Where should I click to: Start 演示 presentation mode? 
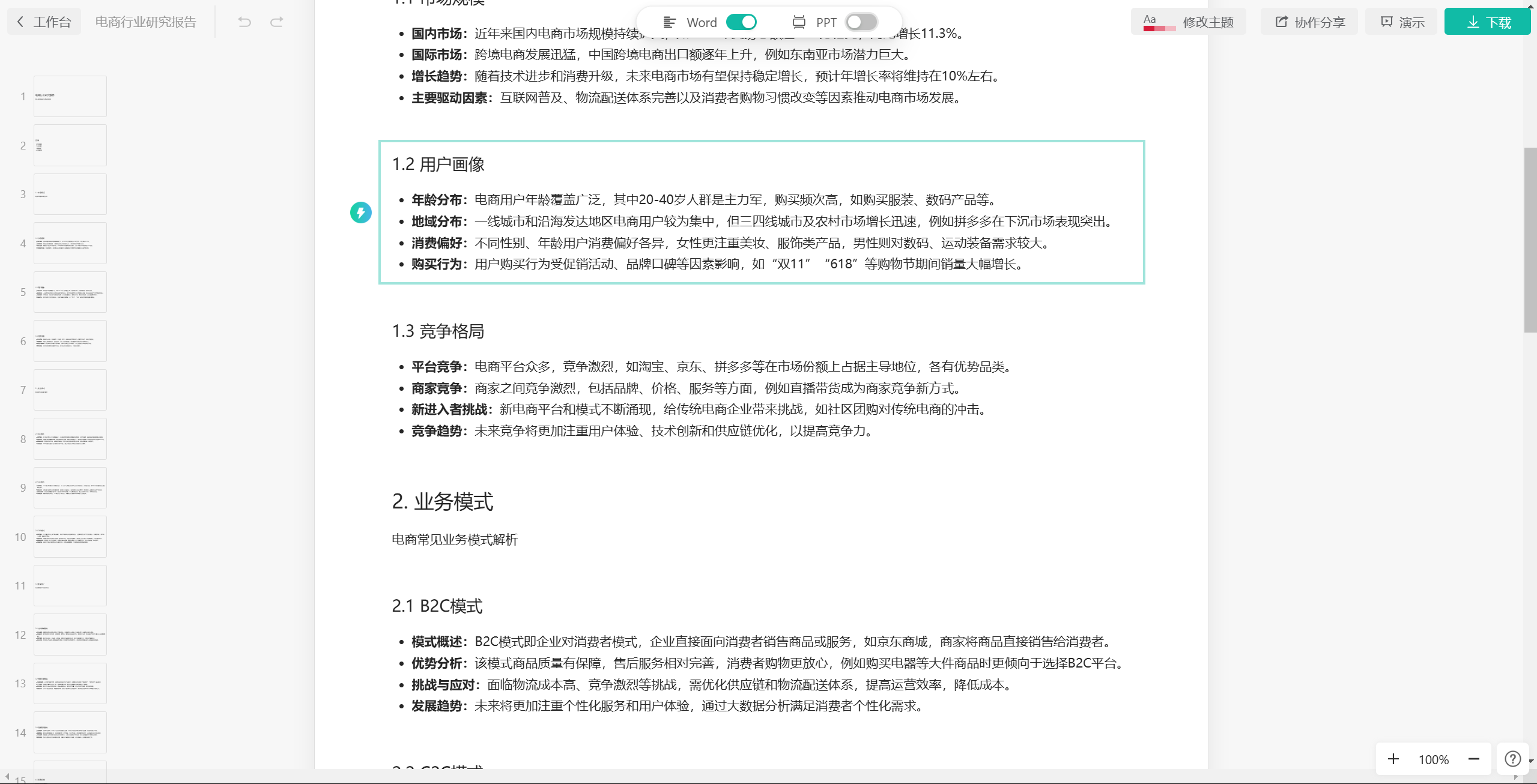click(1402, 22)
